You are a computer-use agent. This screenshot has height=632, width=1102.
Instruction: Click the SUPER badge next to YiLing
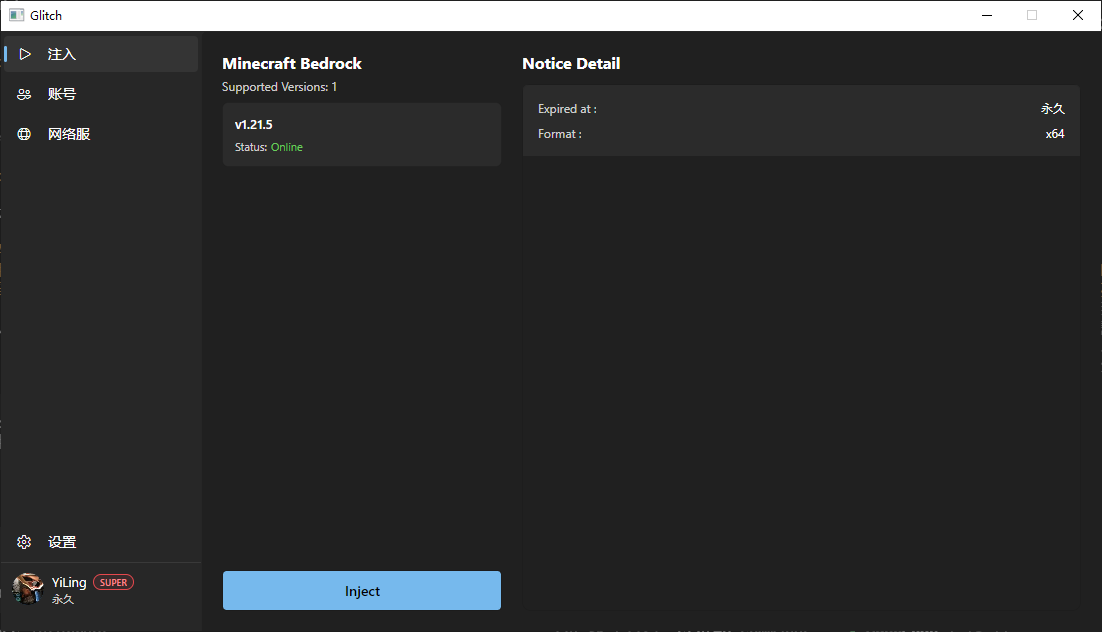tap(113, 583)
